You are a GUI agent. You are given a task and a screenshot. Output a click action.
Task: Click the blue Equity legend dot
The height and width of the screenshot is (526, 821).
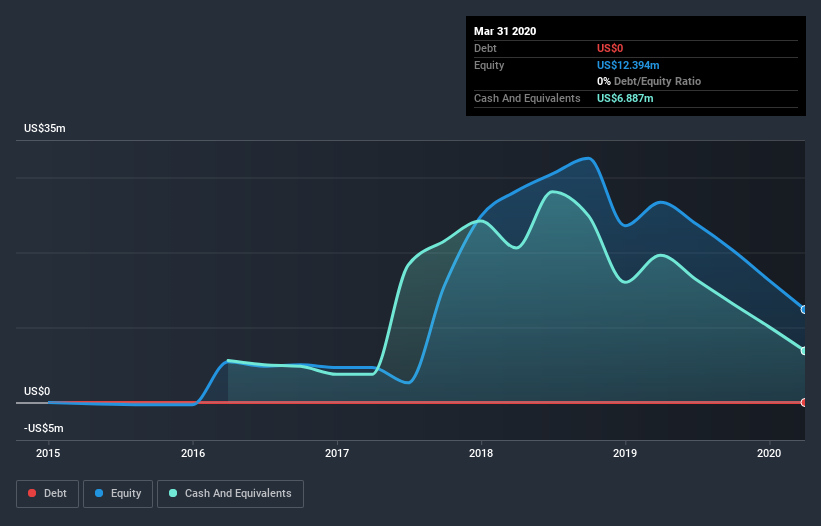tap(99, 493)
